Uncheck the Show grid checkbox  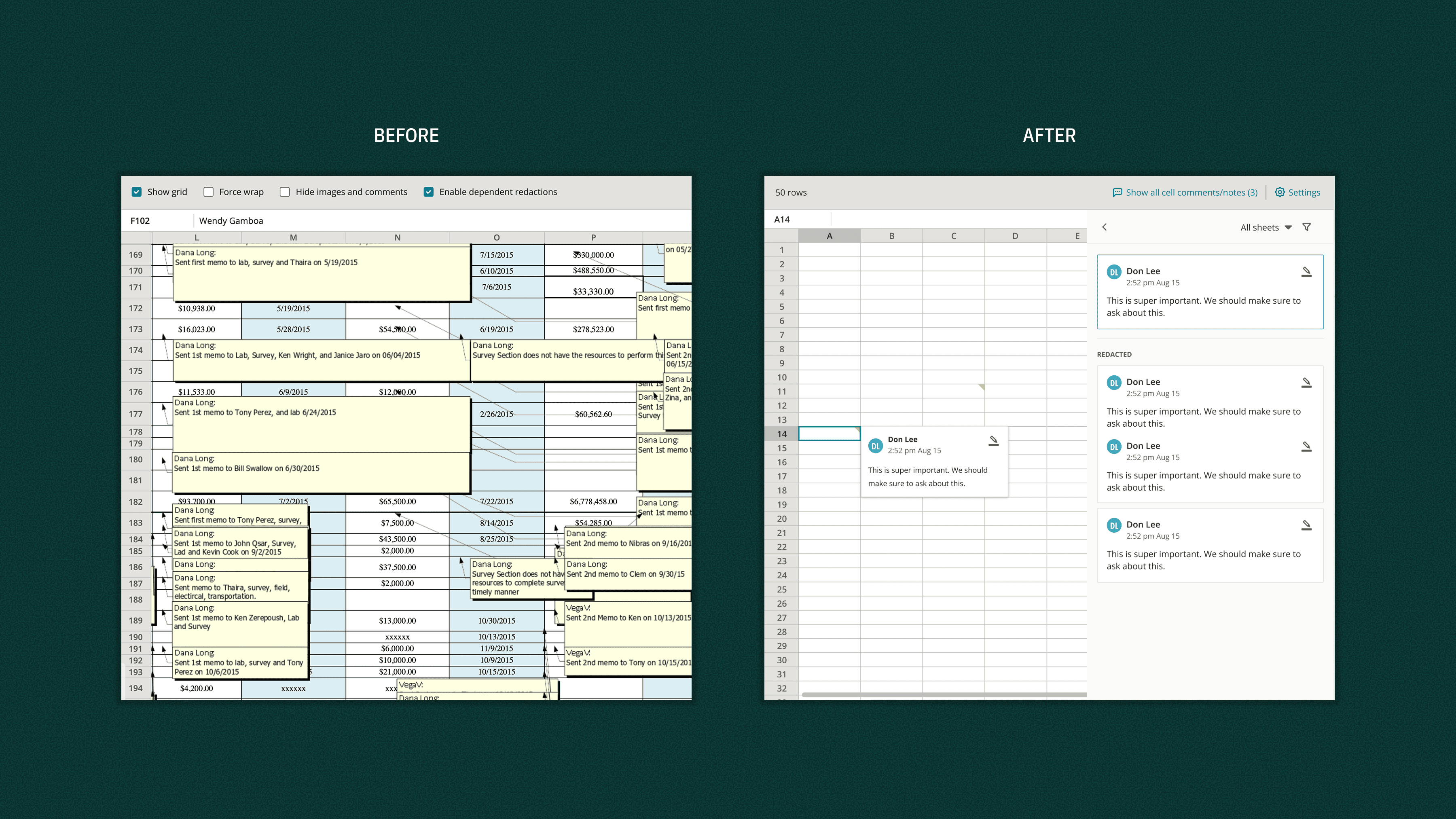point(137,192)
